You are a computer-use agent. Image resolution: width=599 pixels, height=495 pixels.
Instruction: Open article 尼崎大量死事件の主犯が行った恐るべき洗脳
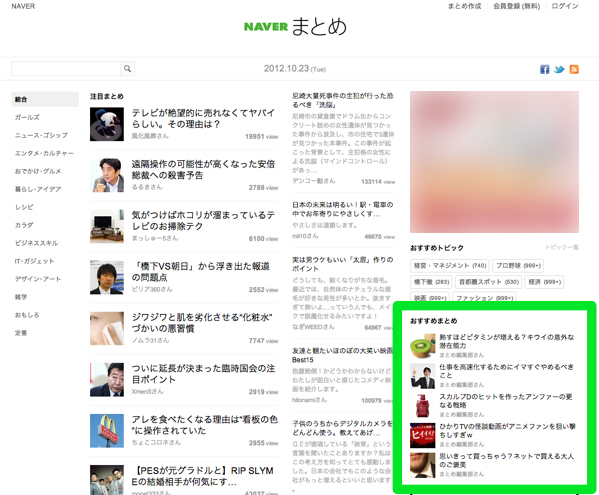(x=343, y=100)
